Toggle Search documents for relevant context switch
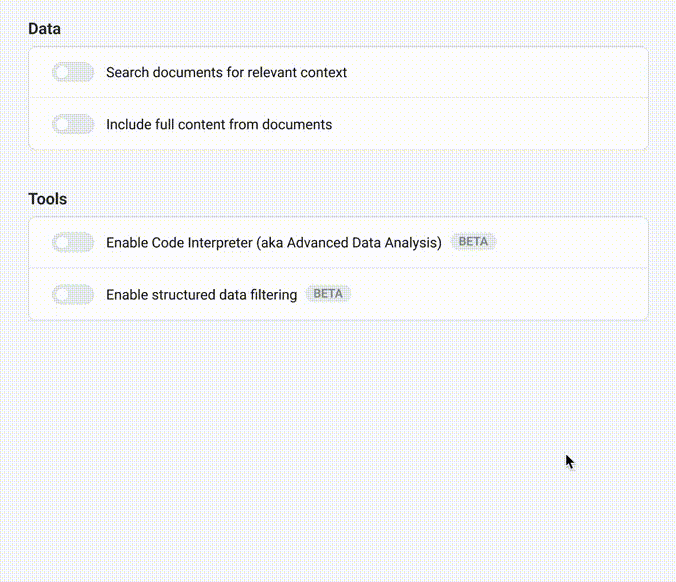The image size is (676, 582). pos(72,72)
